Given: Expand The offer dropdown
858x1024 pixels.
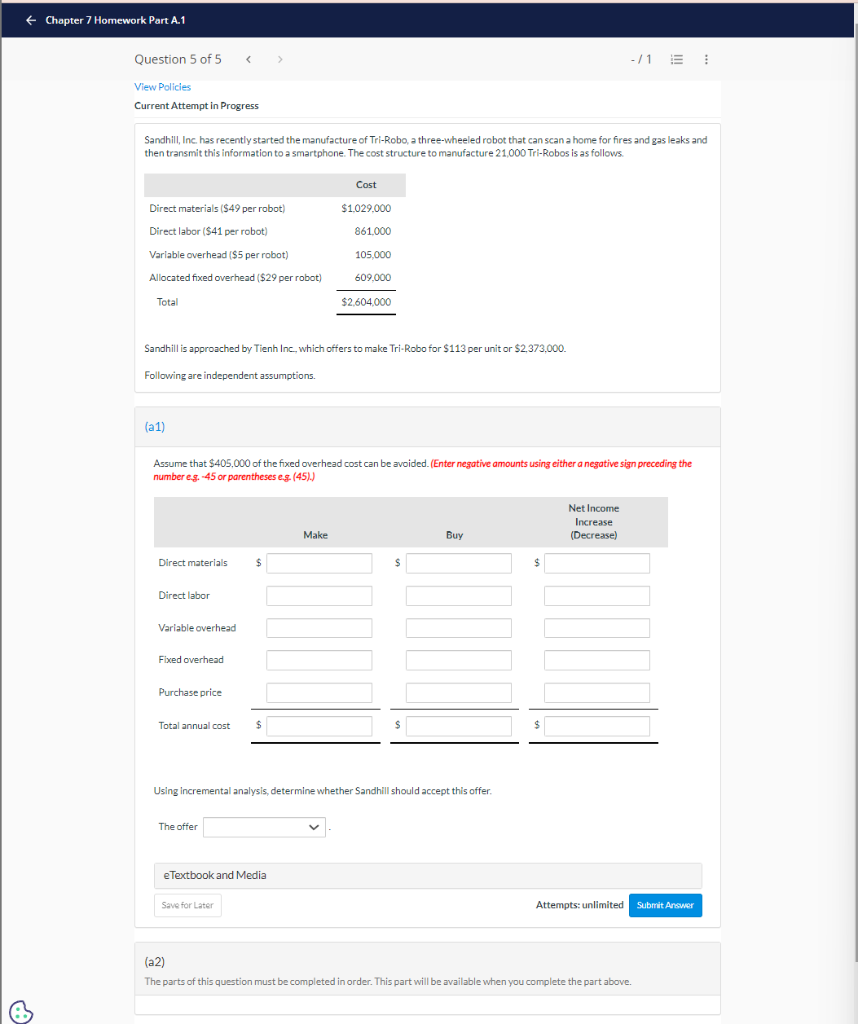Looking at the screenshot, I should point(264,827).
